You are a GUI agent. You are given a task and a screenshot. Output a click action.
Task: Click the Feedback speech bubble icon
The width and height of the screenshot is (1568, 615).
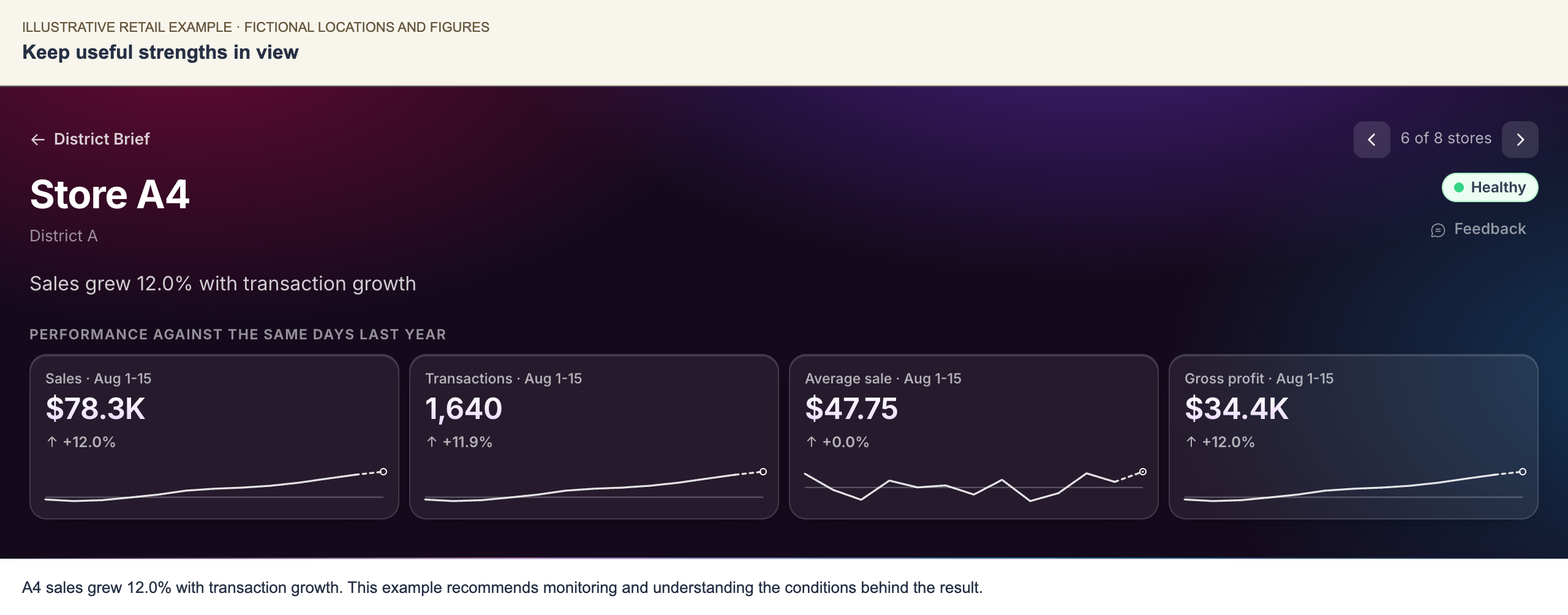1438,230
